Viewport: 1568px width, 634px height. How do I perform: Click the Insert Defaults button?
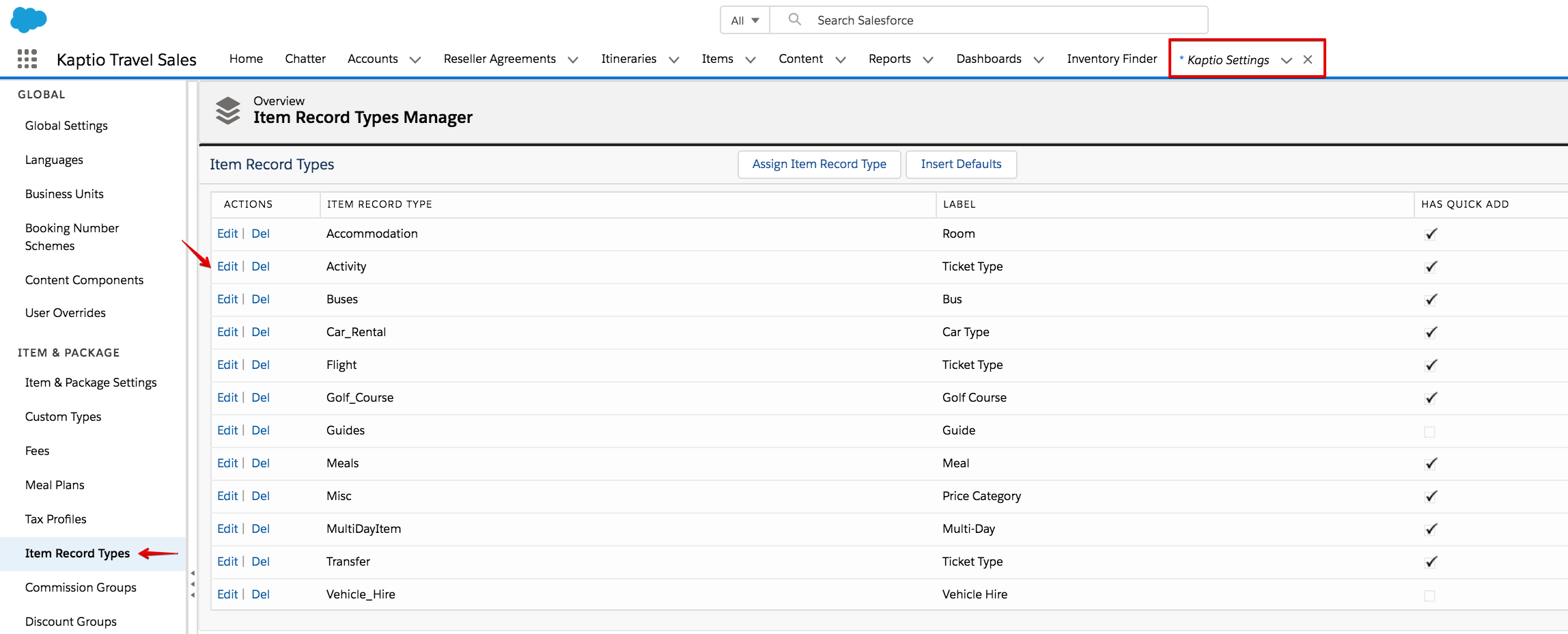961,165
